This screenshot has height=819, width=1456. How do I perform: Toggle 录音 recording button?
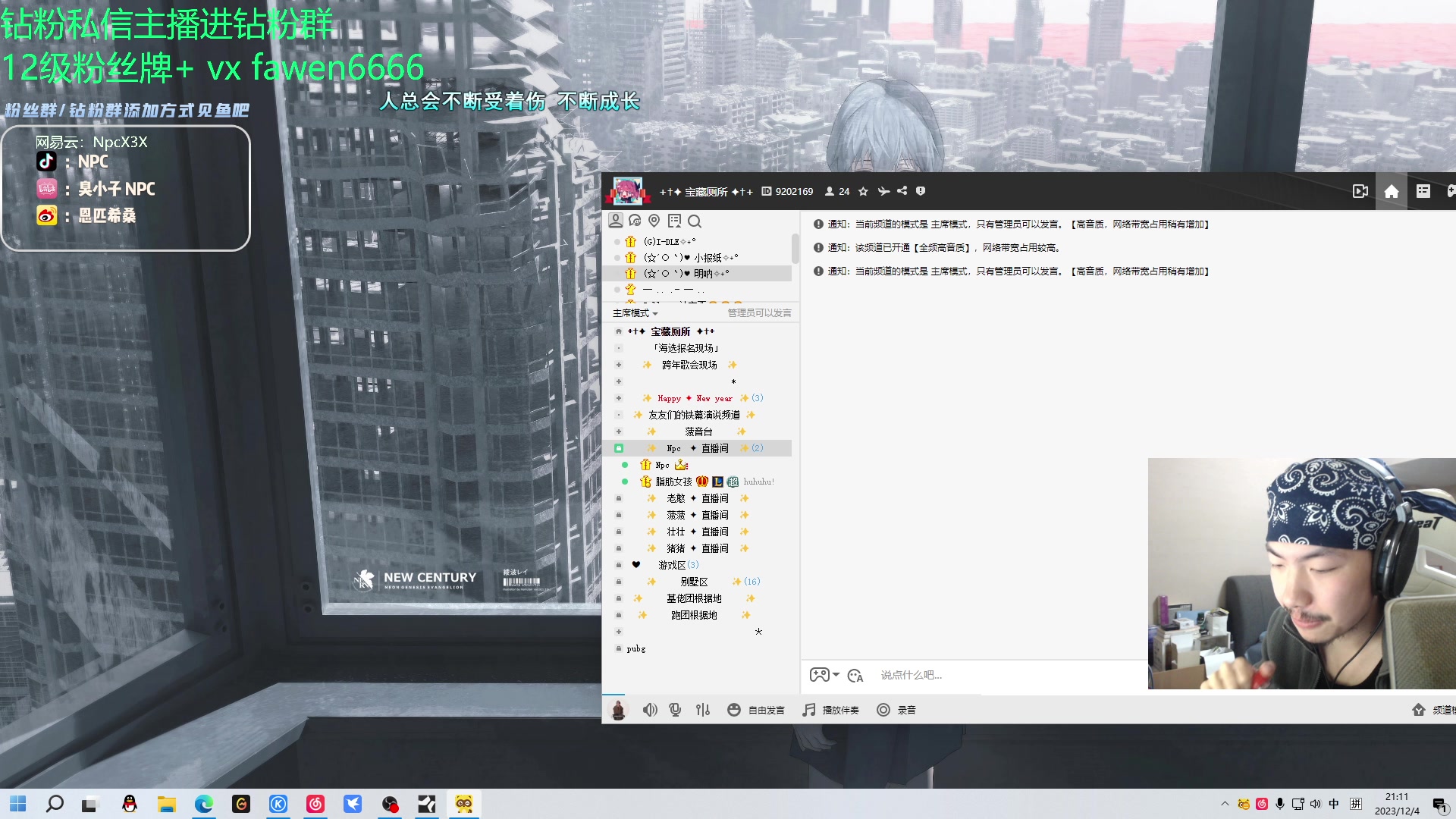(x=896, y=710)
